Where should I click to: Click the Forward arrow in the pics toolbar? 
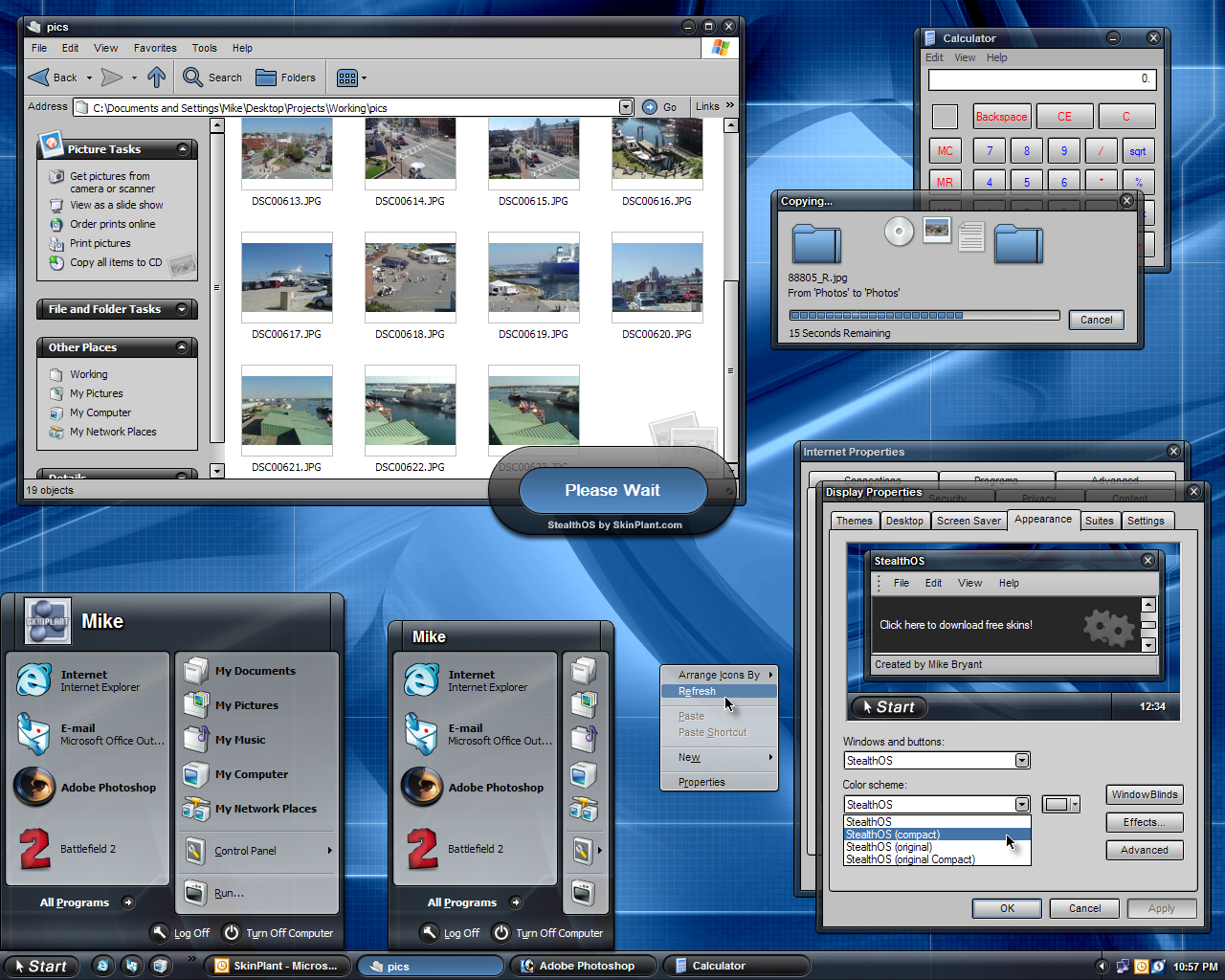click(x=112, y=78)
